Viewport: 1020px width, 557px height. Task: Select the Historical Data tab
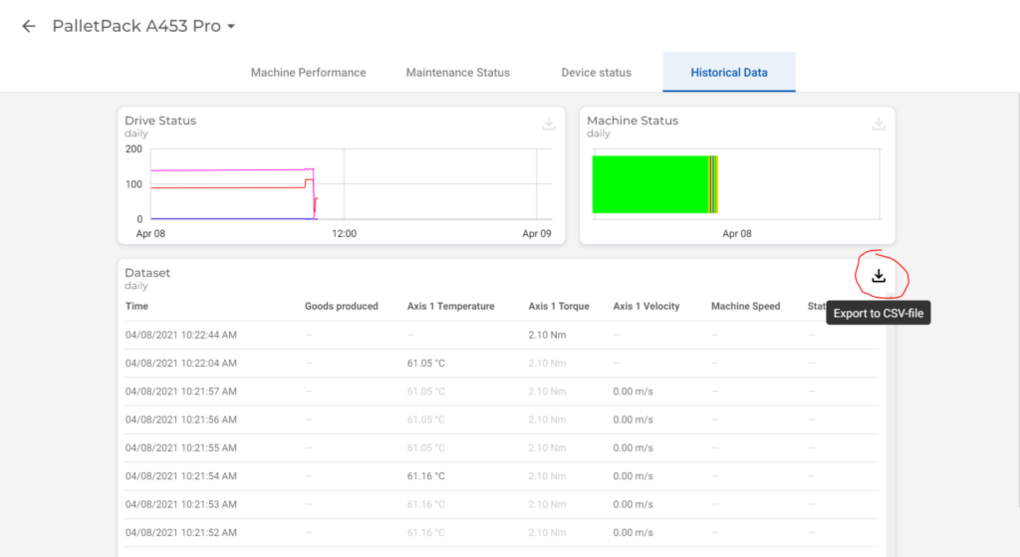click(x=729, y=72)
